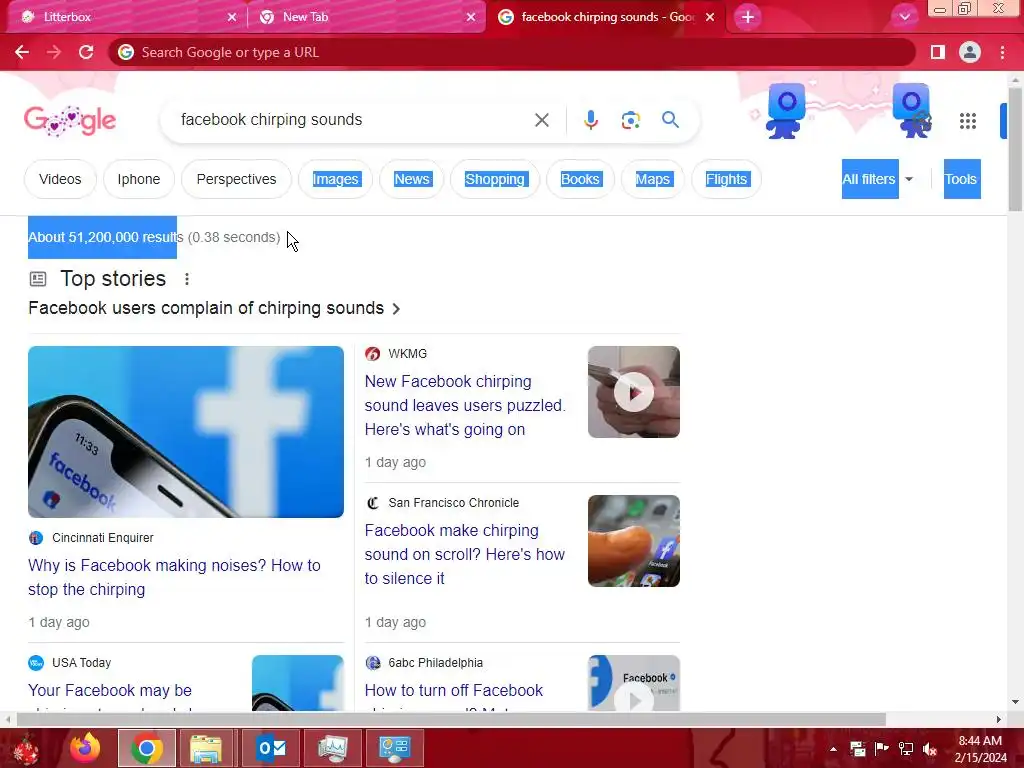1024x768 pixels.
Task: Open the Chrome three-dot menu
Action: (1002, 52)
